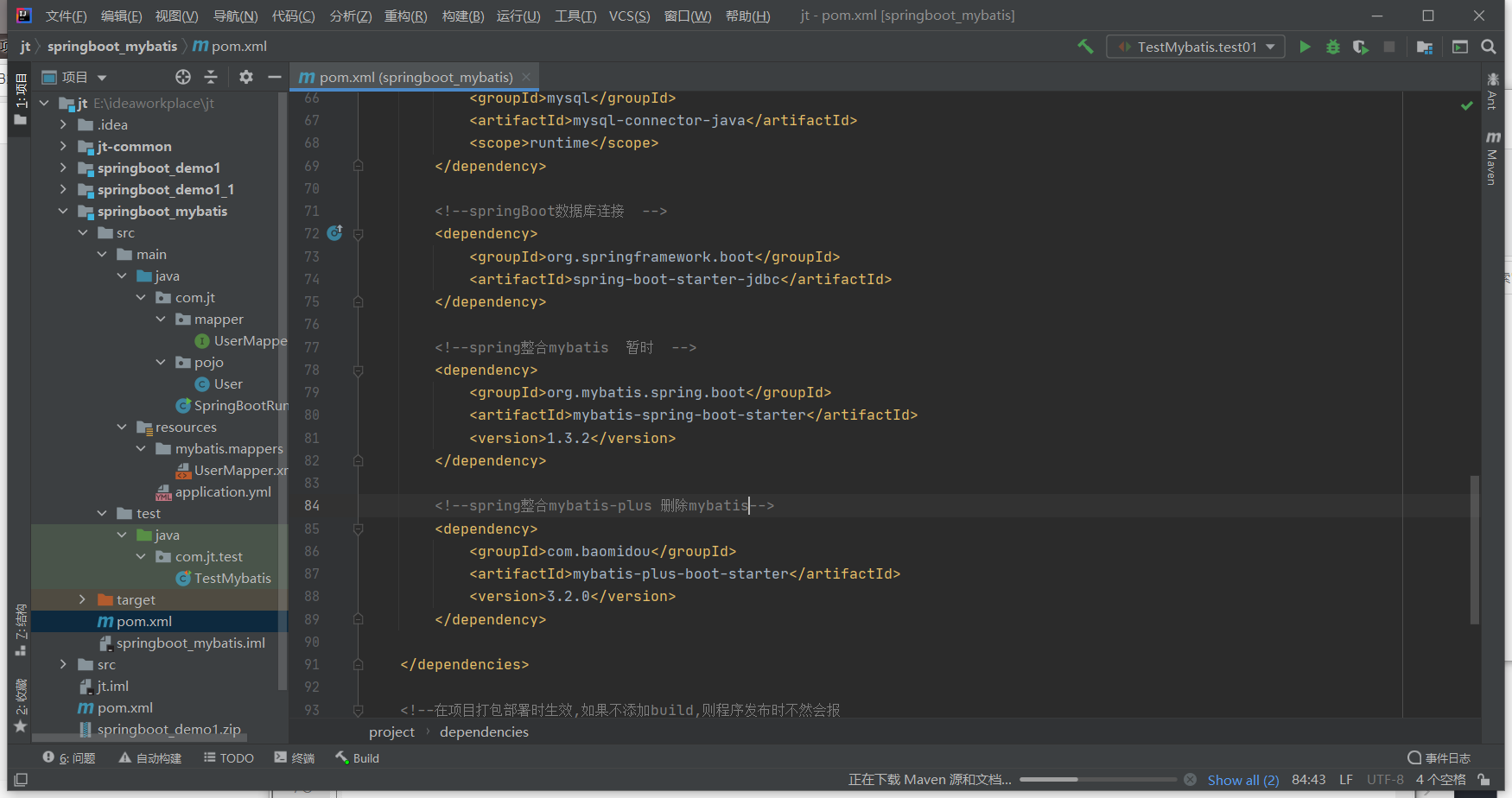Run with coverage shield icon

click(x=1361, y=47)
